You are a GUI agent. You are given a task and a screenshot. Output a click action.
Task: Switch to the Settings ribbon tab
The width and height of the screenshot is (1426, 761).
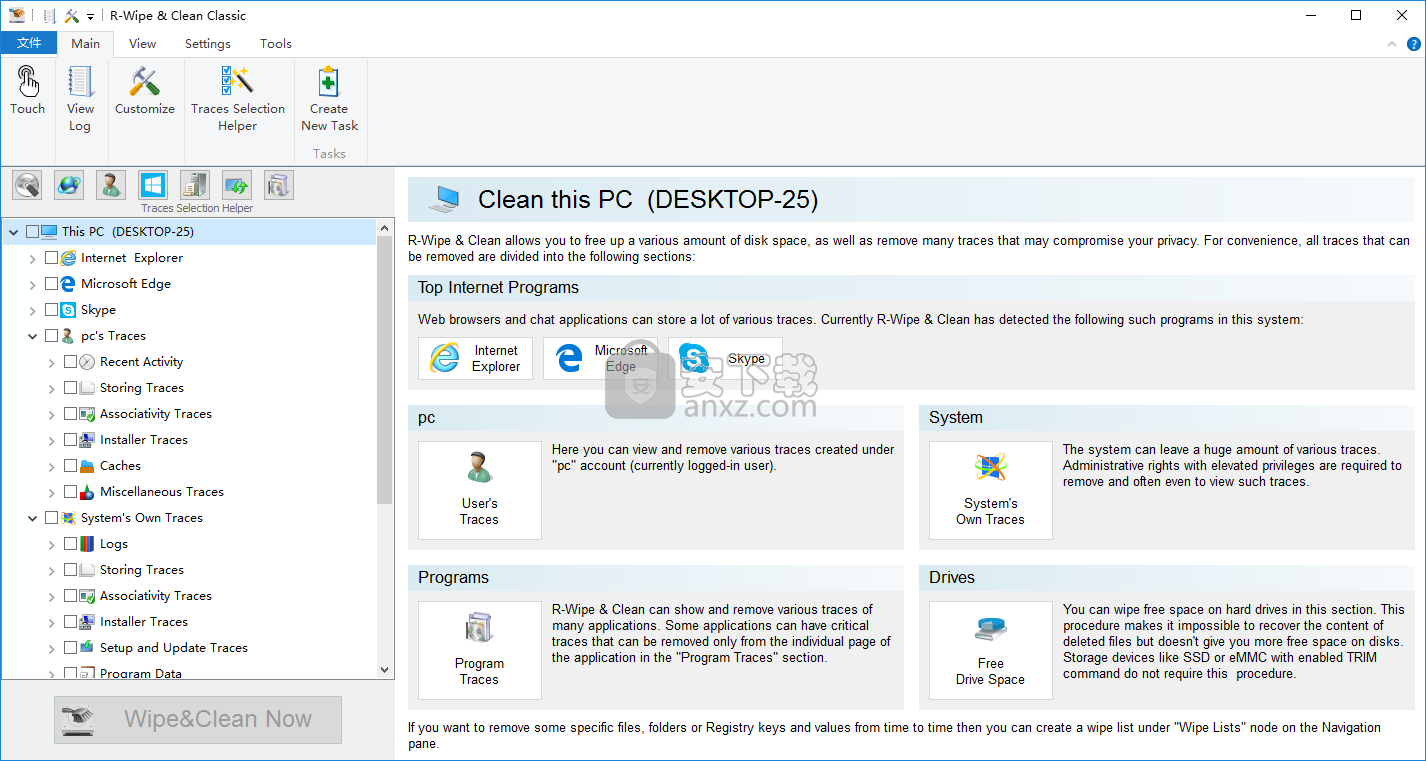pos(208,43)
